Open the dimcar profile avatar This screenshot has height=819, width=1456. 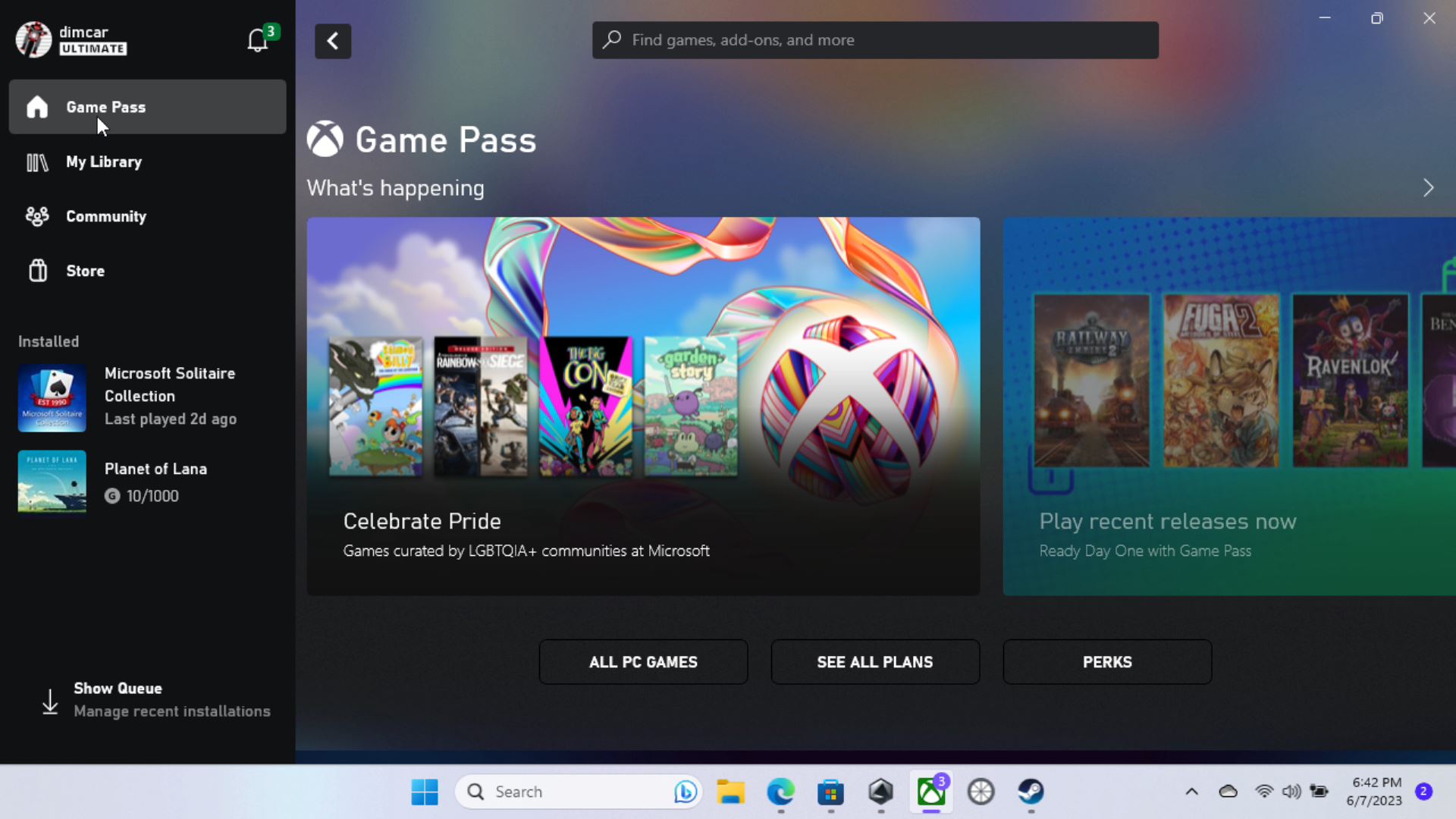(33, 39)
